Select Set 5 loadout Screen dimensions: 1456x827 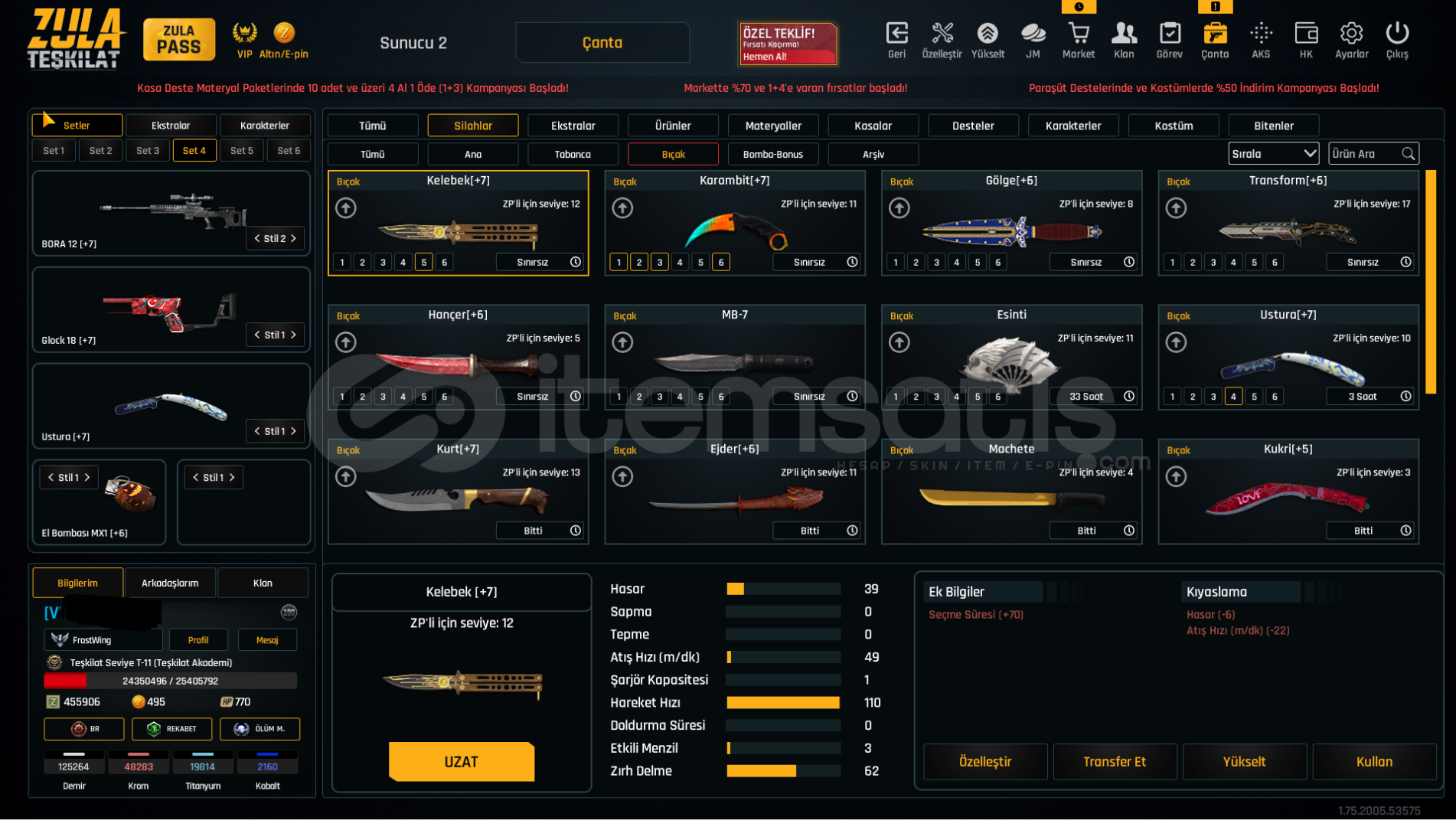(242, 151)
